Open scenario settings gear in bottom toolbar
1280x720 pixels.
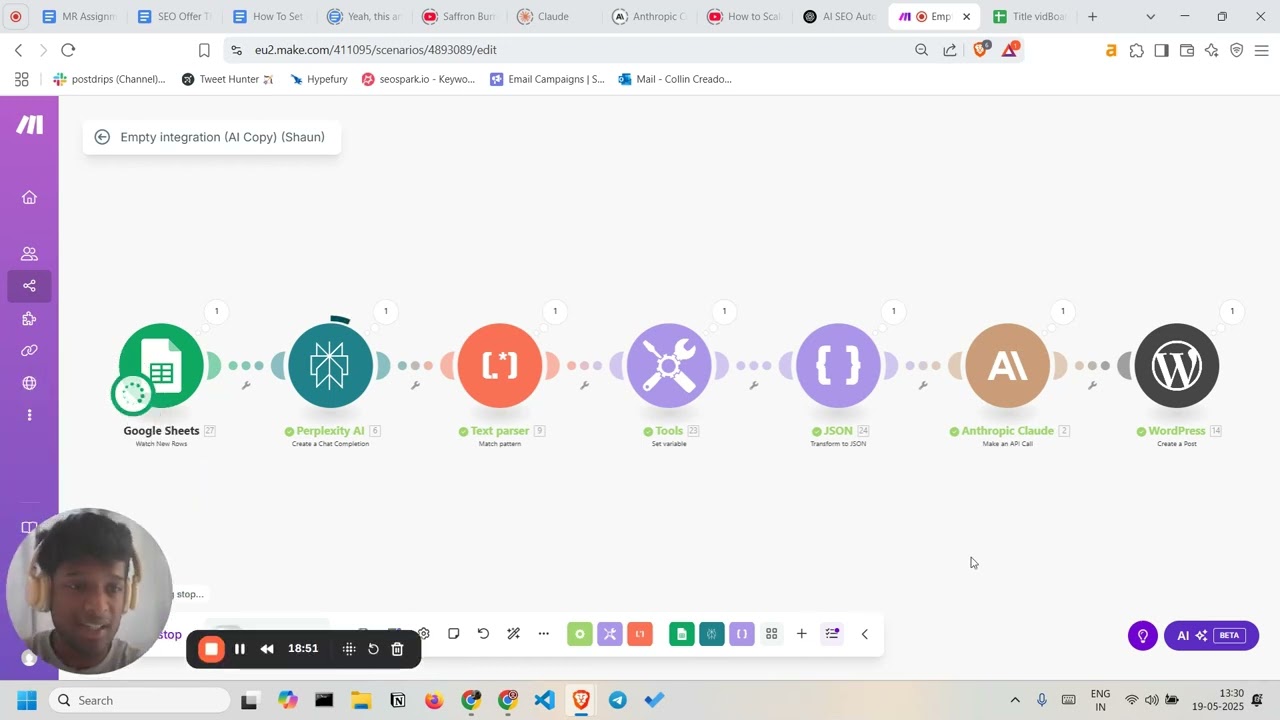click(x=424, y=634)
